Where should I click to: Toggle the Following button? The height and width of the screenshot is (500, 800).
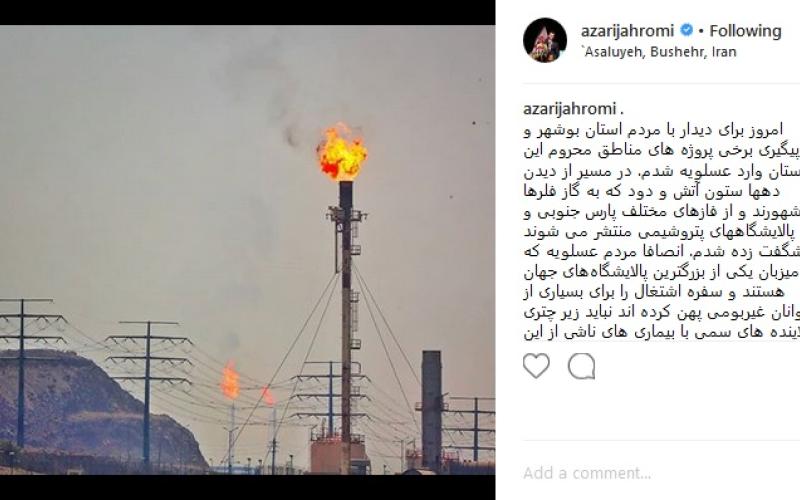[745, 31]
